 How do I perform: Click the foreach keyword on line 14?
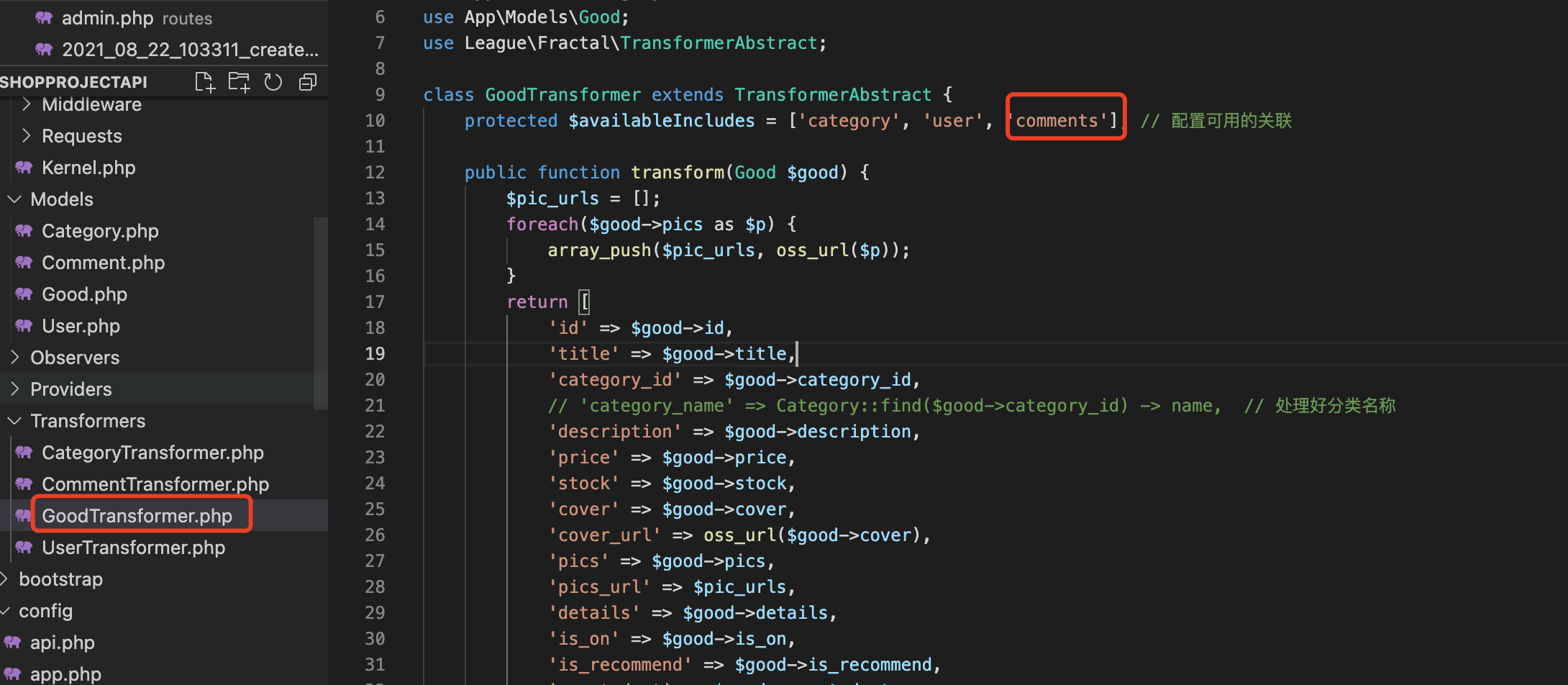(x=542, y=224)
